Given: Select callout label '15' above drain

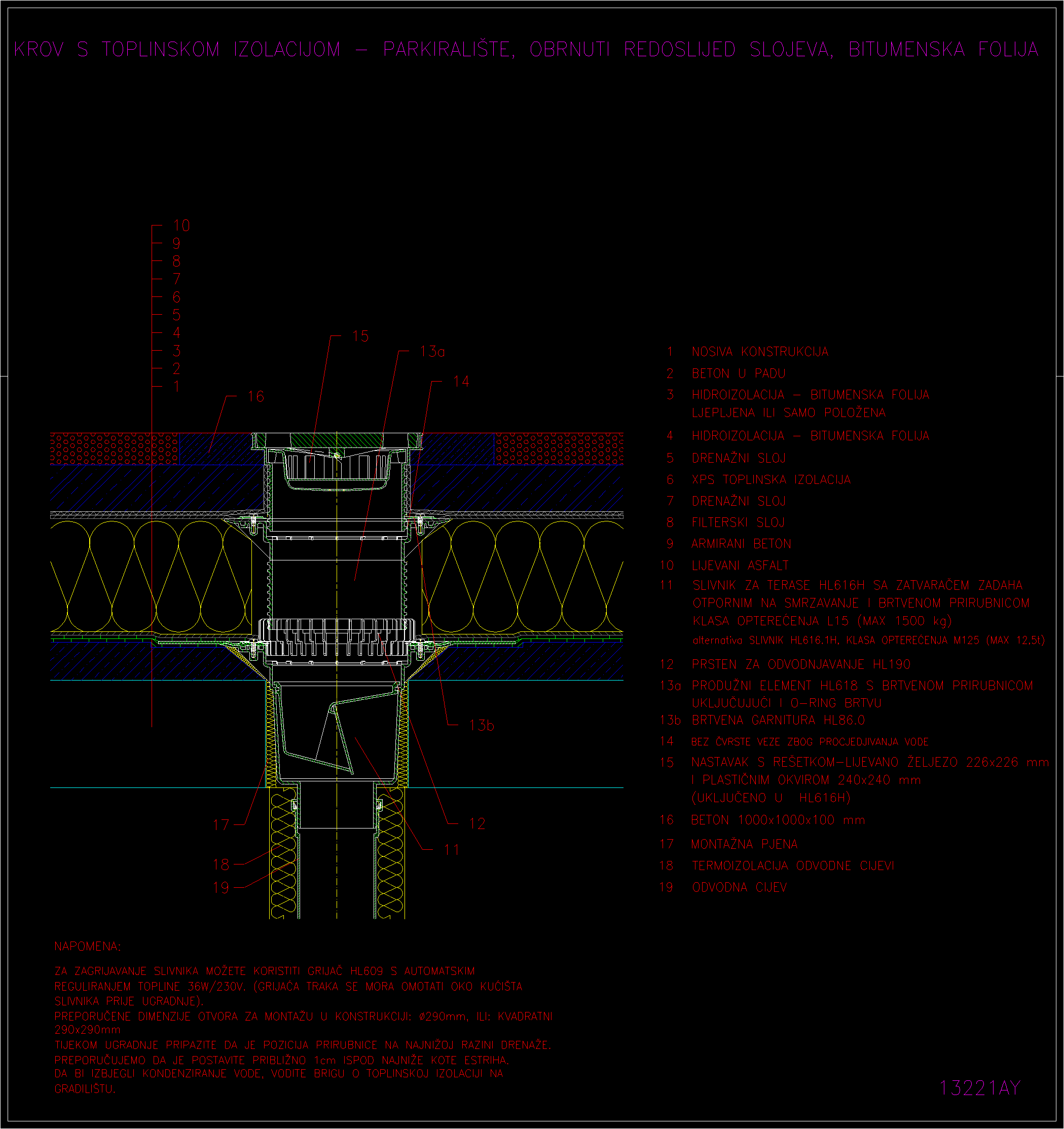Looking at the screenshot, I should tap(360, 336).
